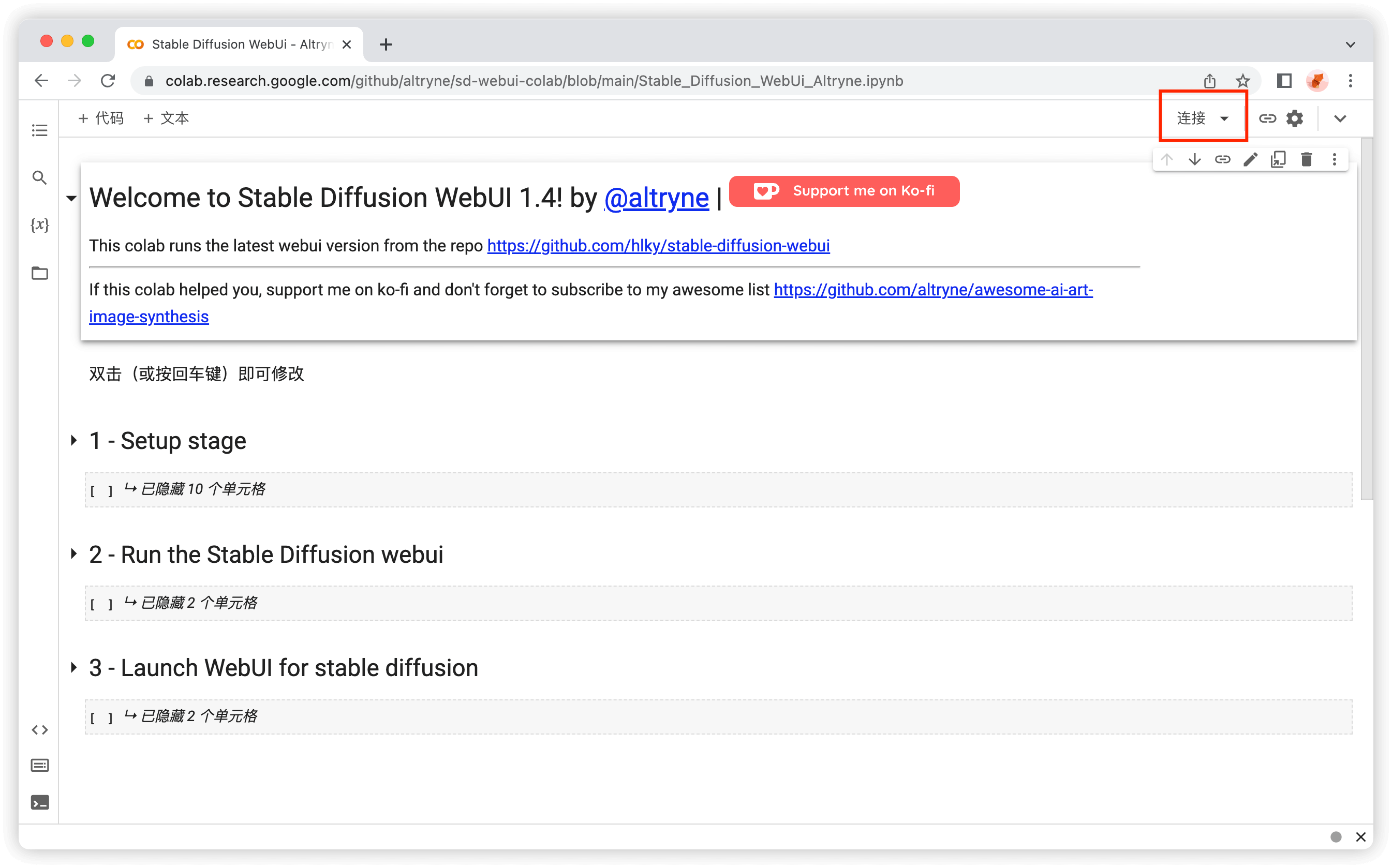The height and width of the screenshot is (868, 1392).
Task: Click the browser back arrow
Action: click(x=41, y=81)
